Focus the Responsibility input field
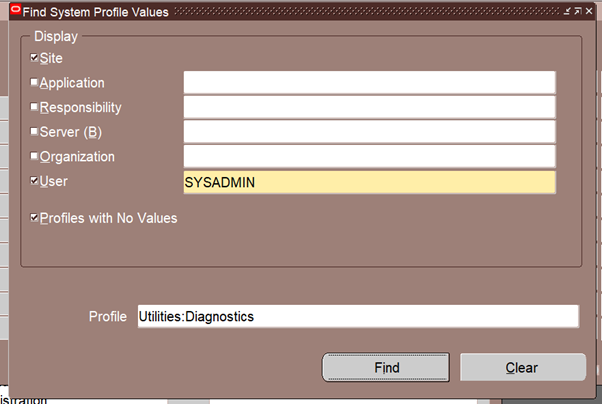The image size is (602, 404). coord(369,107)
